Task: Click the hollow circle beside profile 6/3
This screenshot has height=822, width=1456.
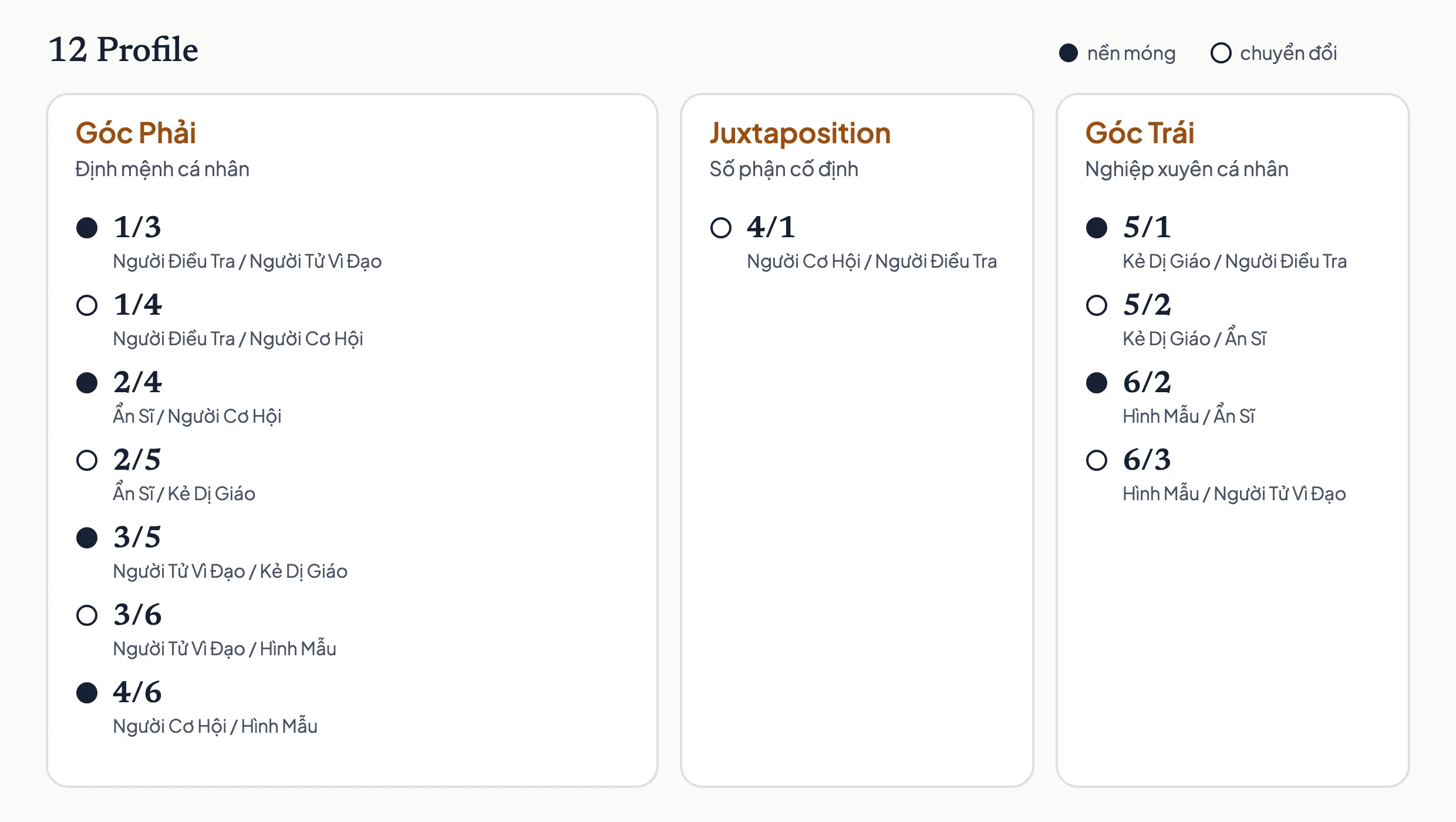Action: point(1097,460)
